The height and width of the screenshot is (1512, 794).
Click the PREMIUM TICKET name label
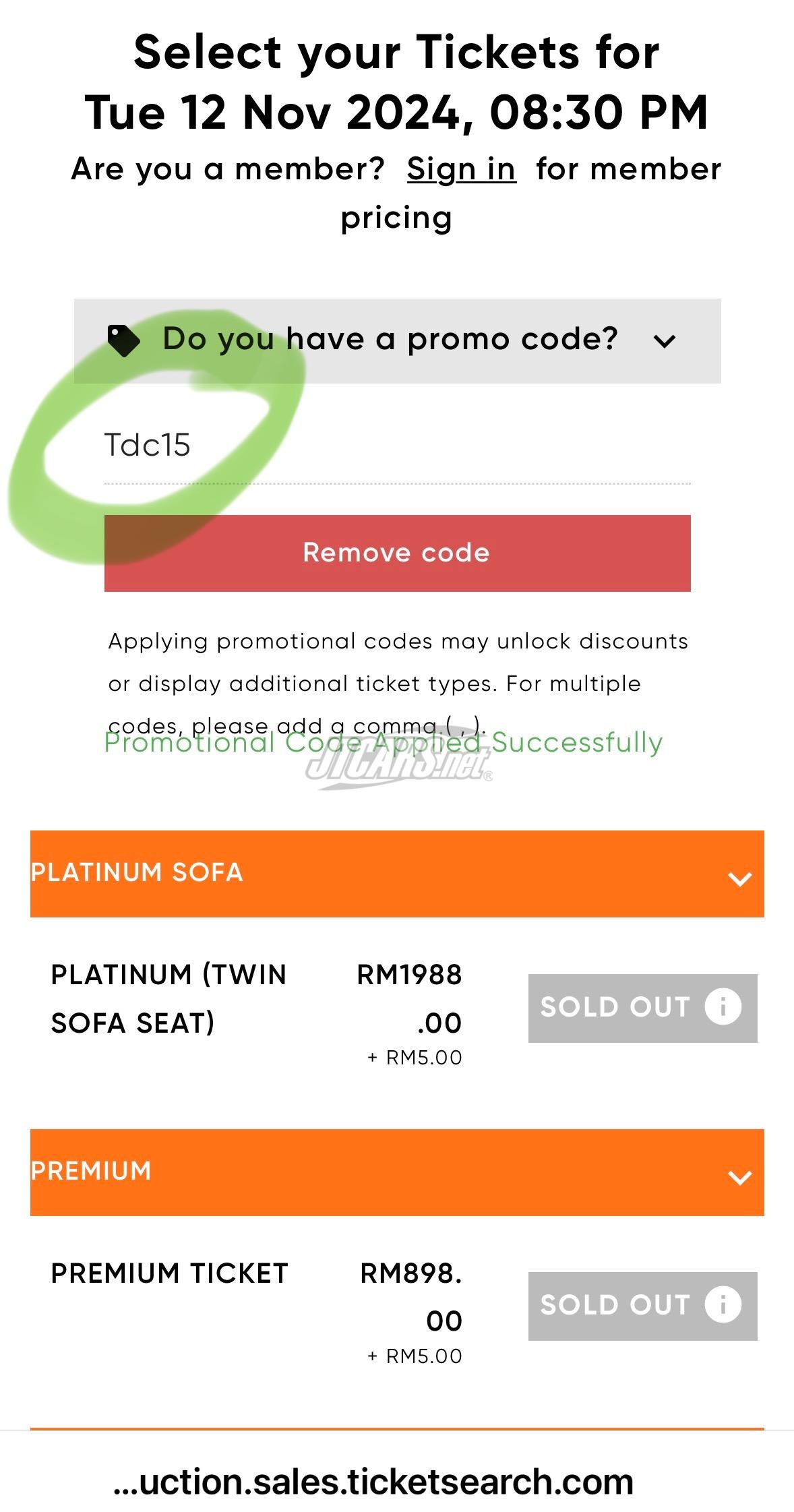[x=170, y=1273]
